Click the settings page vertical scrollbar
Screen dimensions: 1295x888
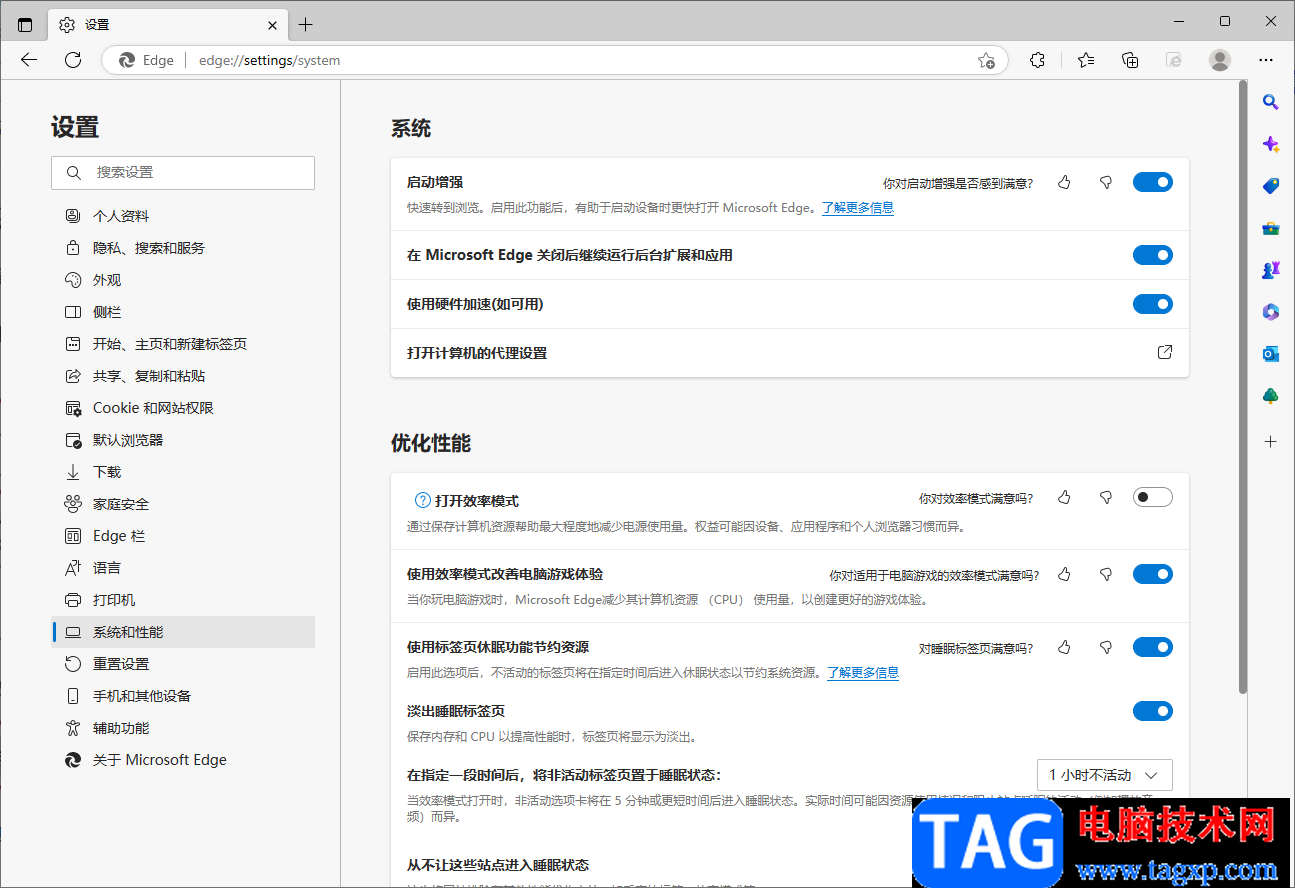click(x=1243, y=388)
